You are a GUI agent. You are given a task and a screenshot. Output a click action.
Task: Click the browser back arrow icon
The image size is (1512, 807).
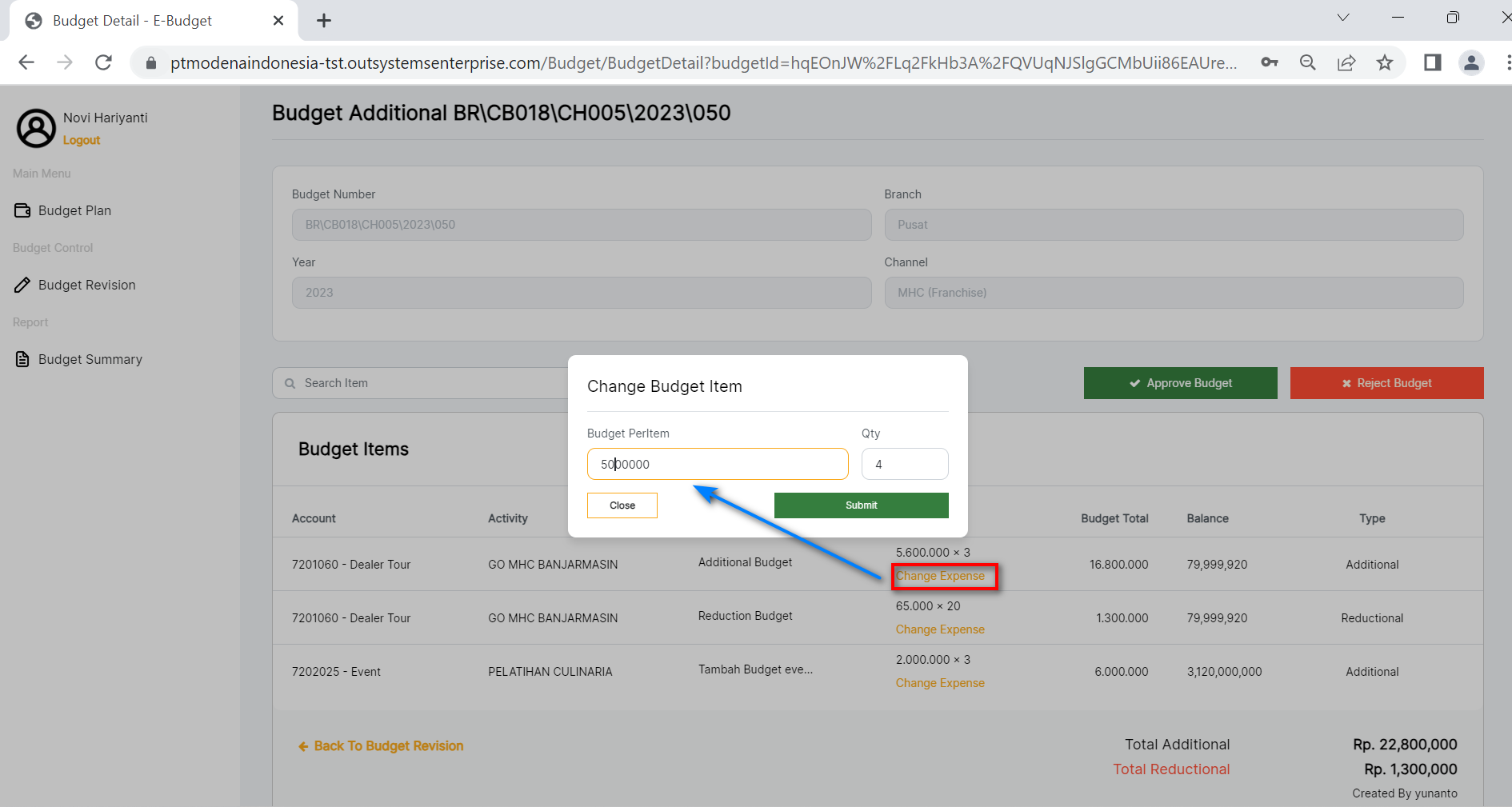point(26,62)
